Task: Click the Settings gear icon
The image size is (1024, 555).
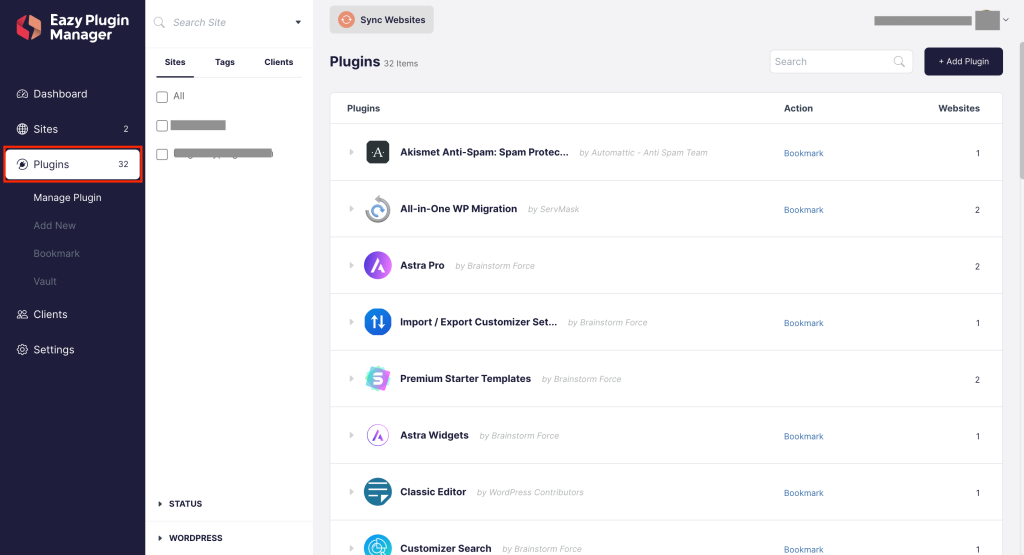Action: (x=22, y=350)
